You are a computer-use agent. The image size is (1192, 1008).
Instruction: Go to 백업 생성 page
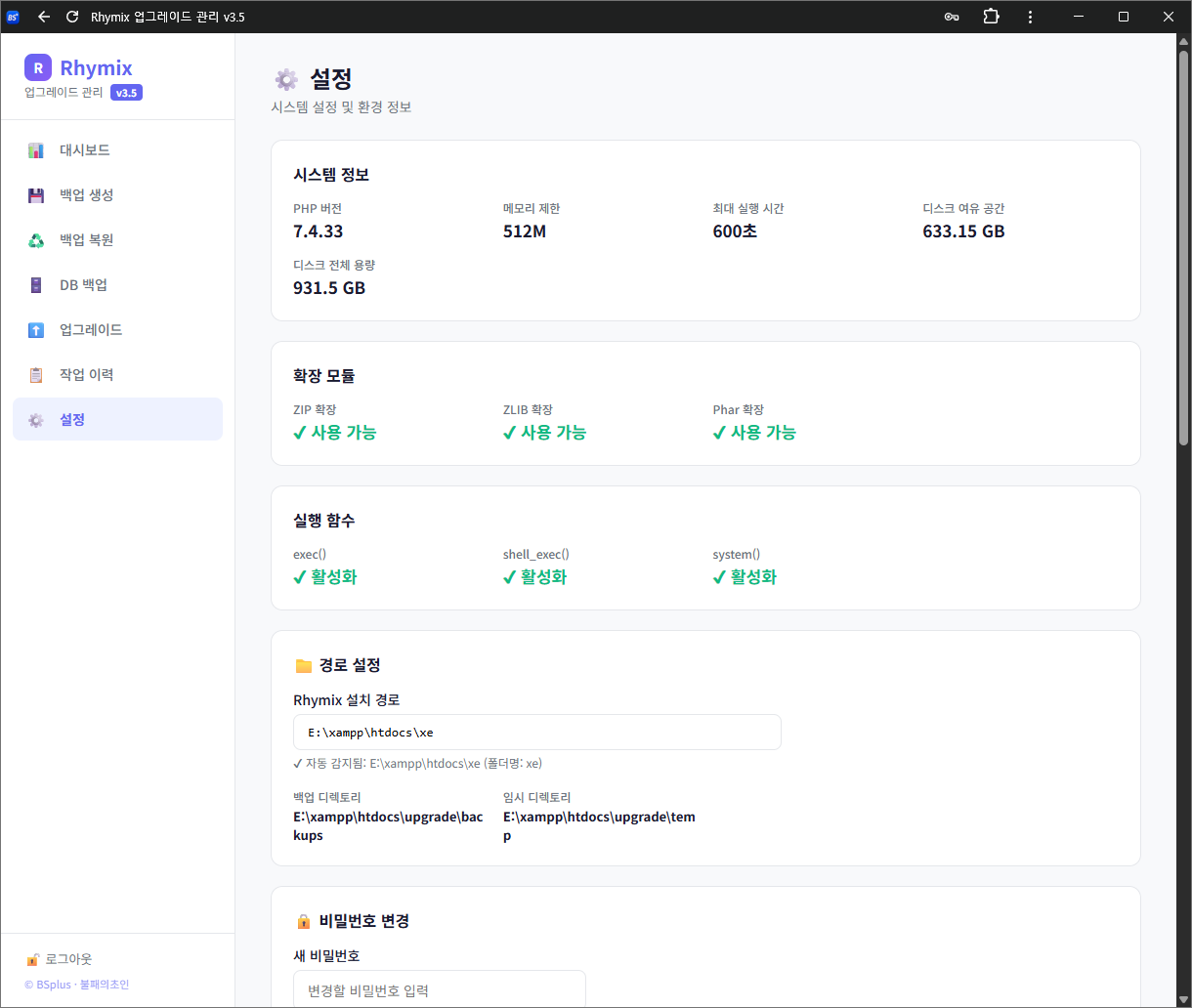pyautogui.click(x=117, y=195)
